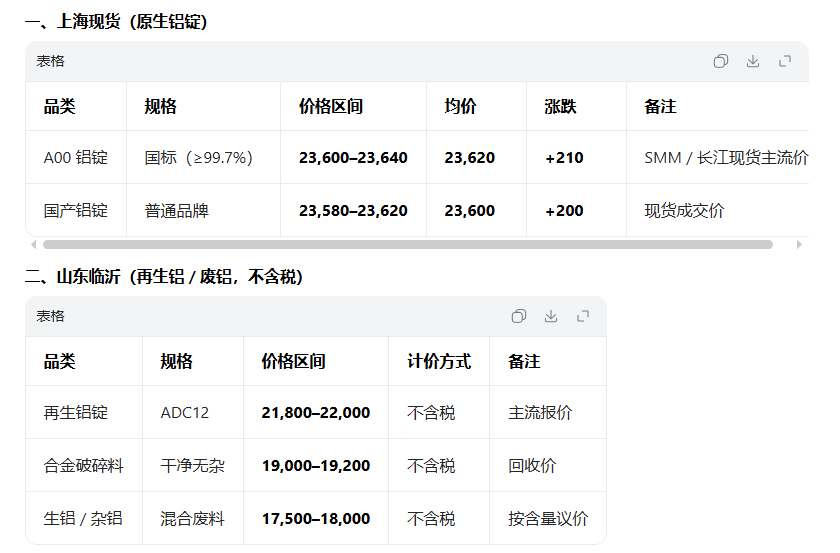Click the 一、上海现货 section heading
Screen dimensions: 840x553
coord(116,22)
